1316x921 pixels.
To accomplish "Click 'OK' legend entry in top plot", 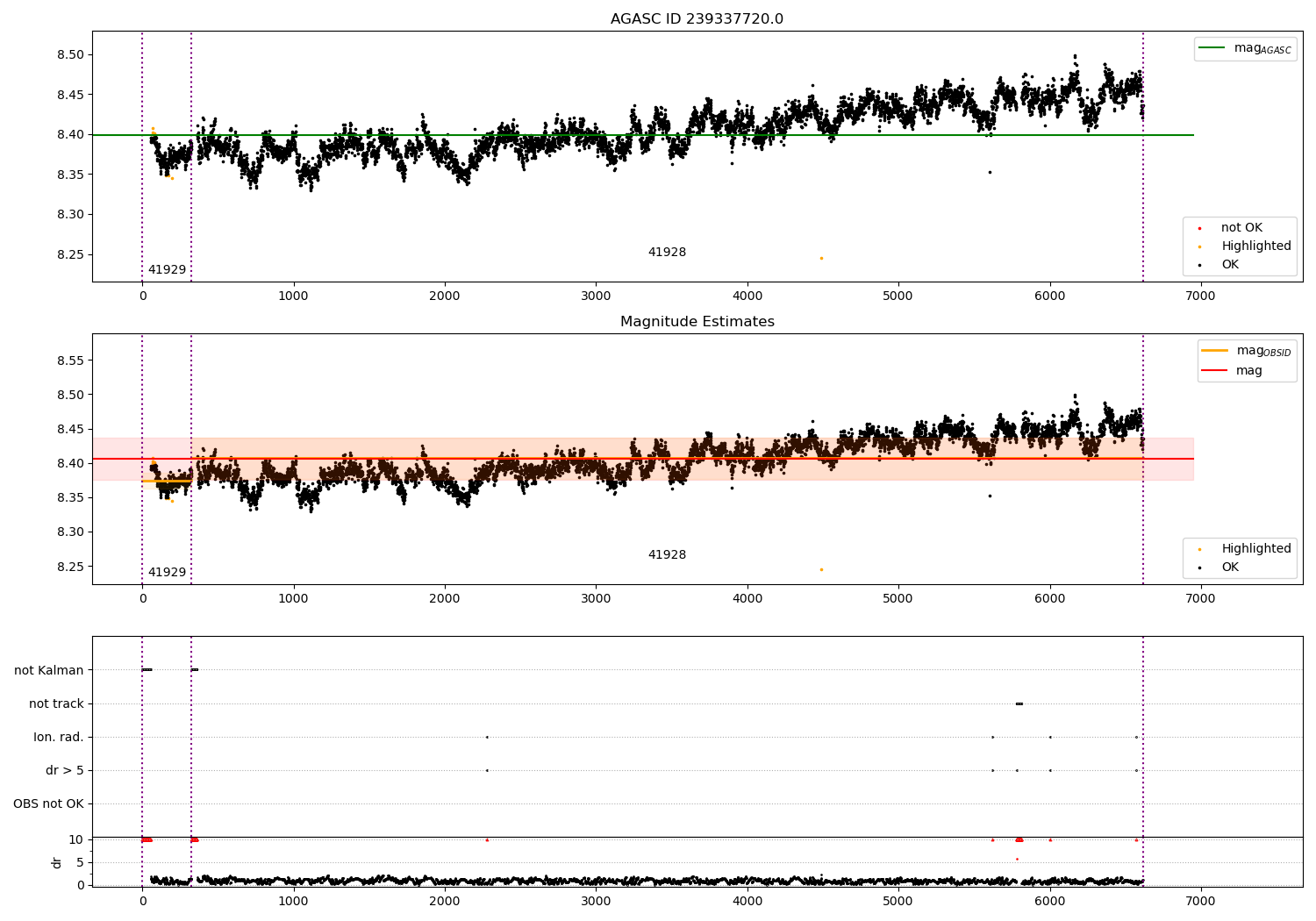I will click(x=1219, y=265).
